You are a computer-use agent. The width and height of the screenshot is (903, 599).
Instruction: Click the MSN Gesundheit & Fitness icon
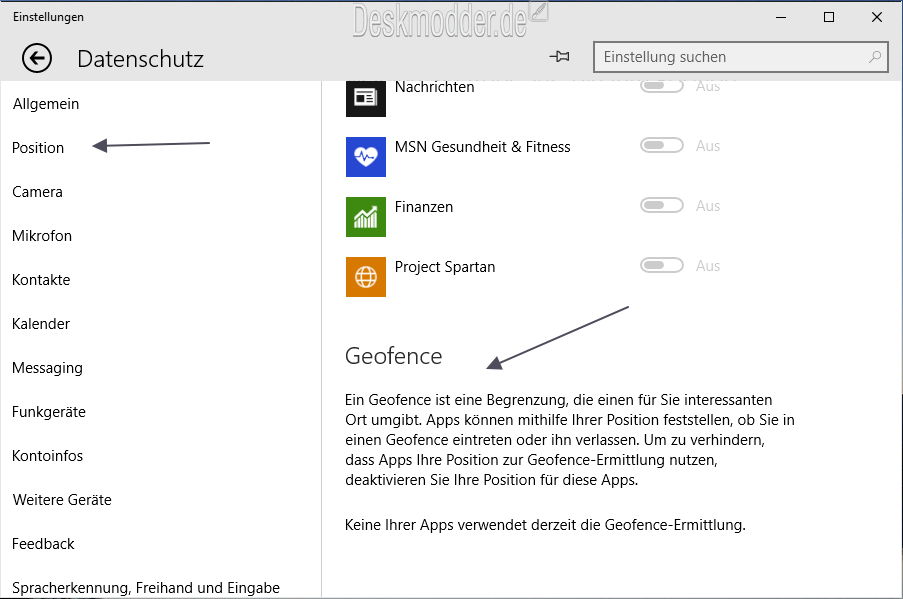point(365,157)
